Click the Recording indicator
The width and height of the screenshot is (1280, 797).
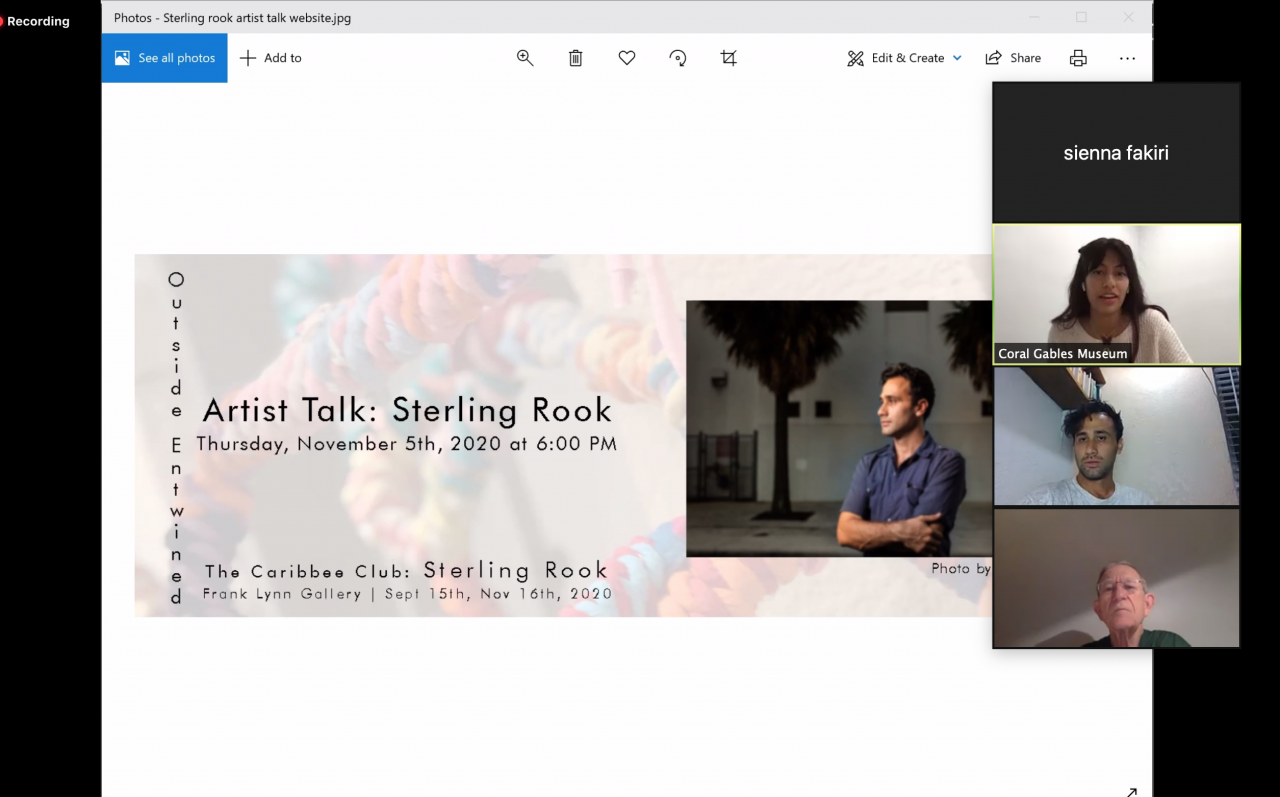pyautogui.click(x=37, y=21)
